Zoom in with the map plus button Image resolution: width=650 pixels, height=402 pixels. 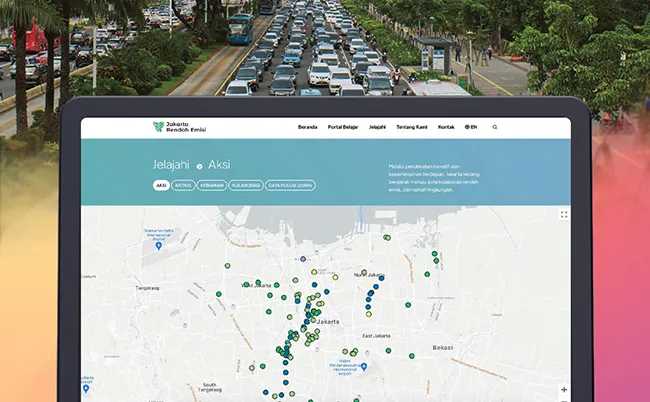(564, 390)
